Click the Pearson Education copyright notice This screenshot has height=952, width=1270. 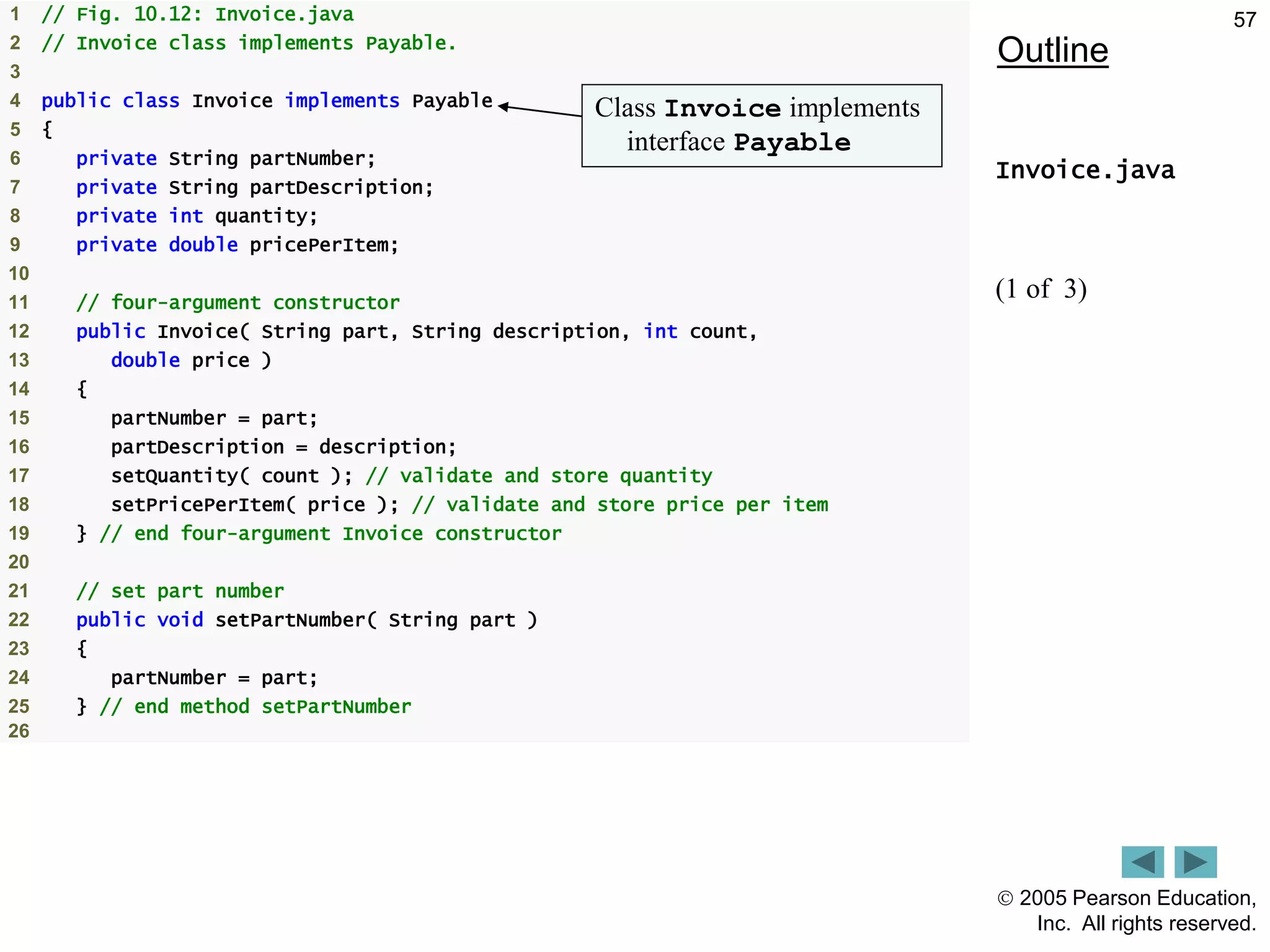(1127, 910)
